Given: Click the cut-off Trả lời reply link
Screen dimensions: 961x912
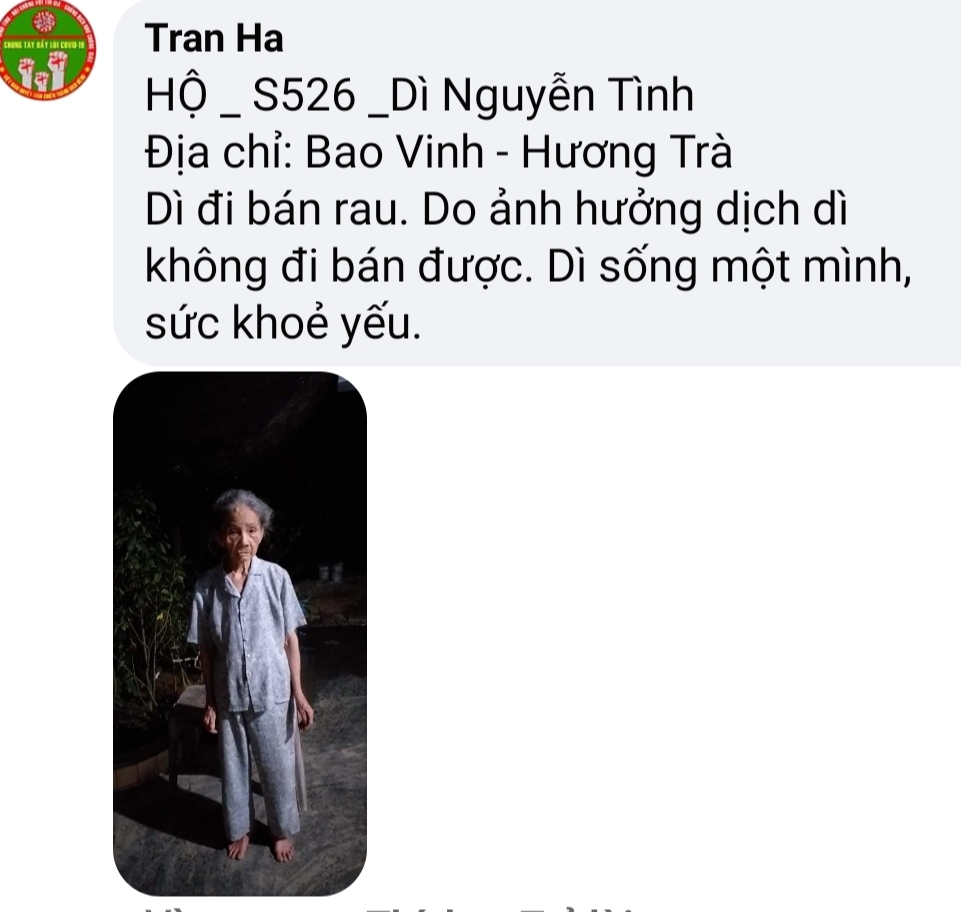Looking at the screenshot, I should click(576, 909).
